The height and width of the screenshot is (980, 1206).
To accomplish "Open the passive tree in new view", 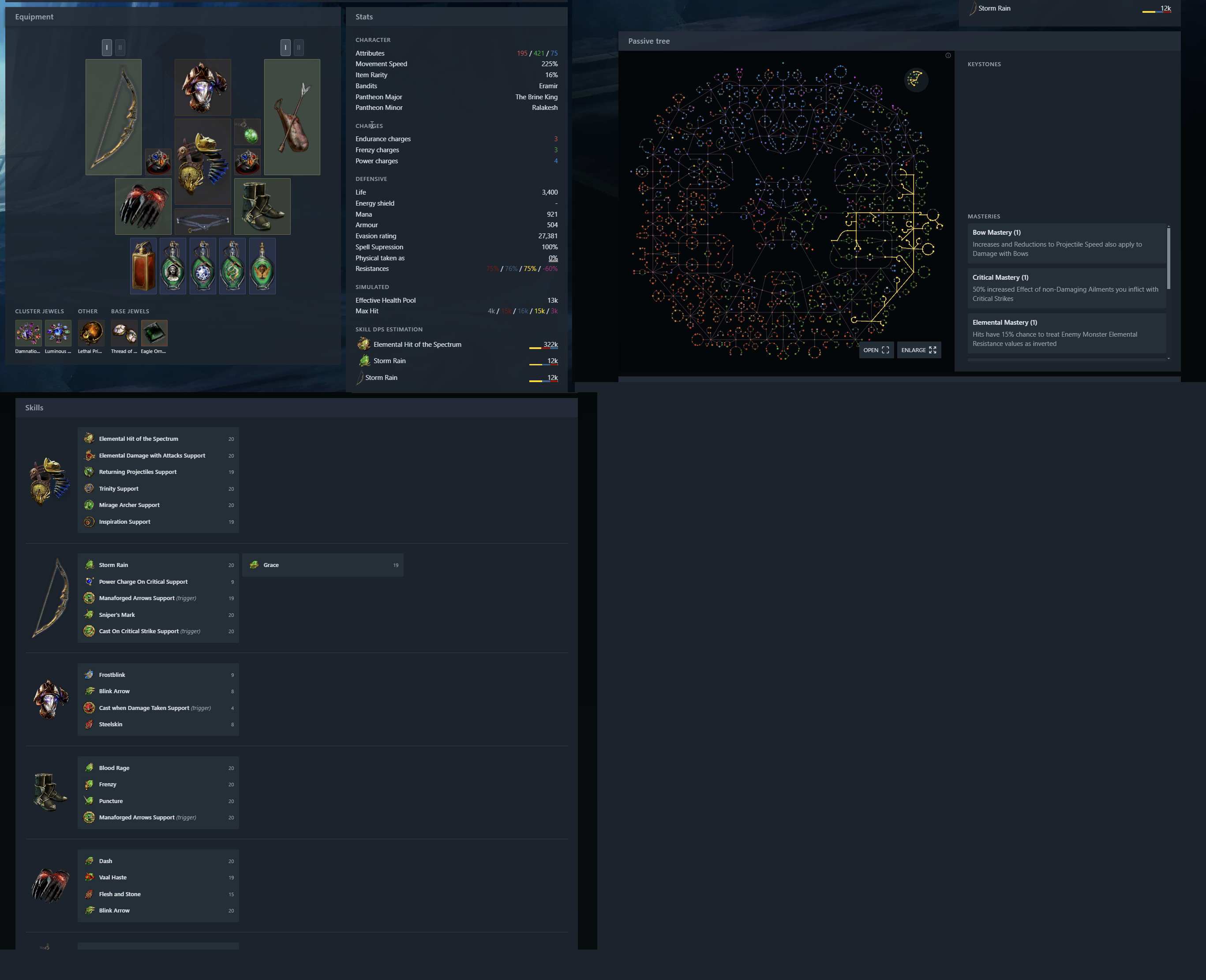I will [x=876, y=350].
